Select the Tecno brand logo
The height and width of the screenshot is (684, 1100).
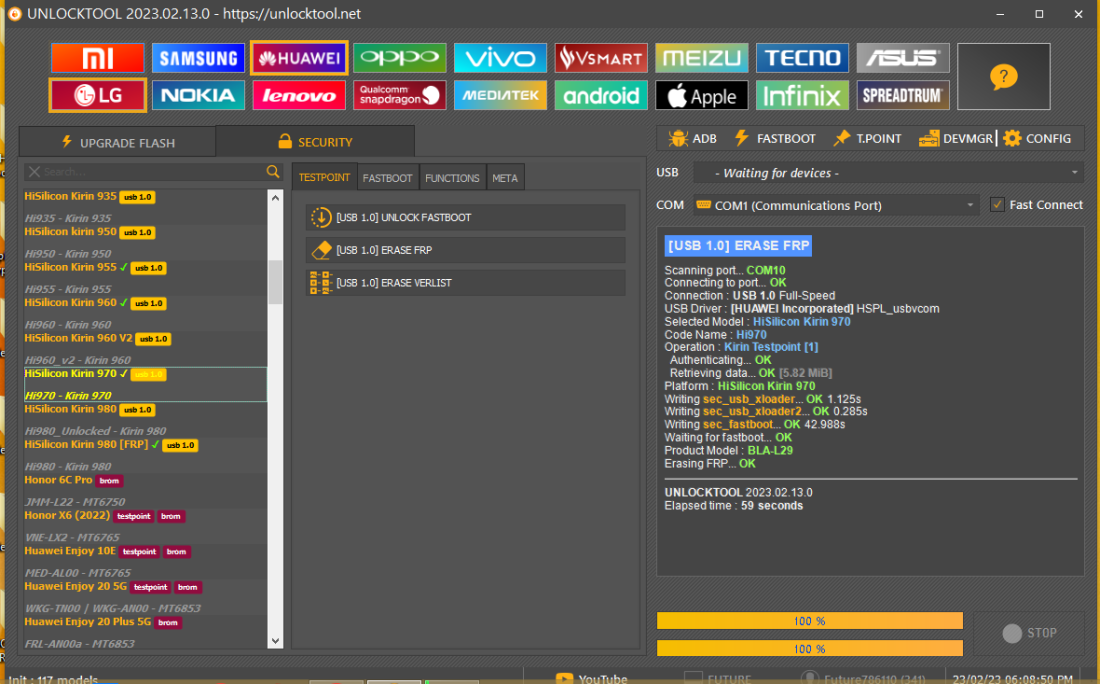(x=803, y=58)
